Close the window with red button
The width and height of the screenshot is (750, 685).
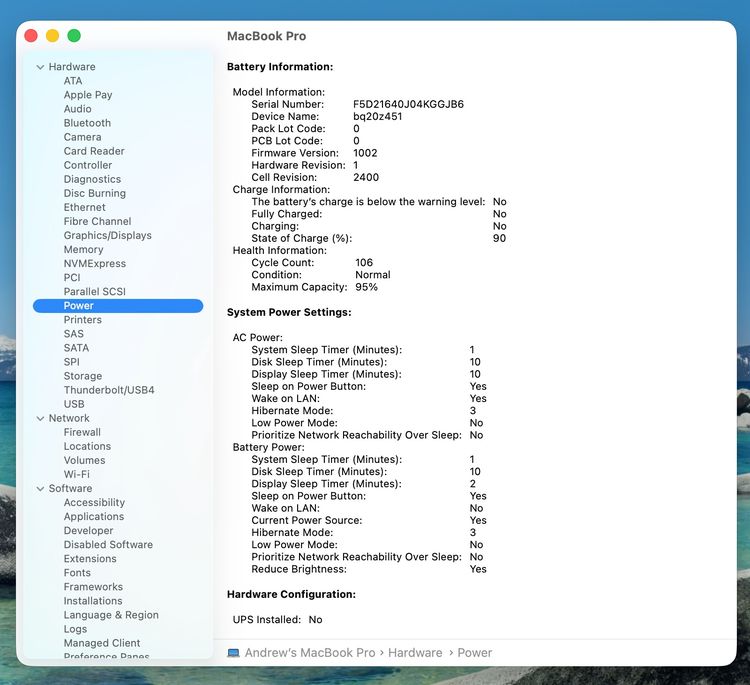[x=31, y=36]
